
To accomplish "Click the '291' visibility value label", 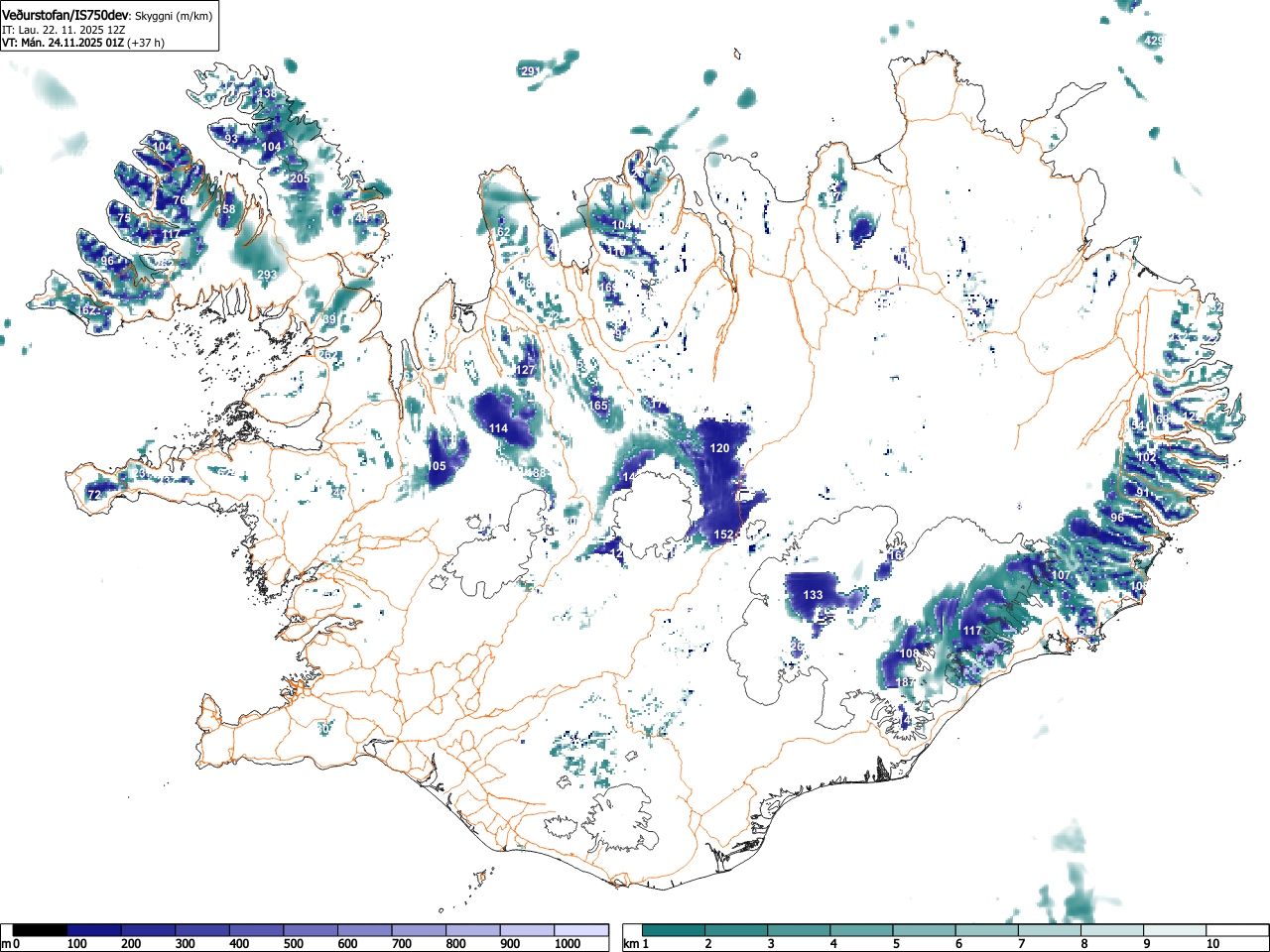I will (531, 71).
